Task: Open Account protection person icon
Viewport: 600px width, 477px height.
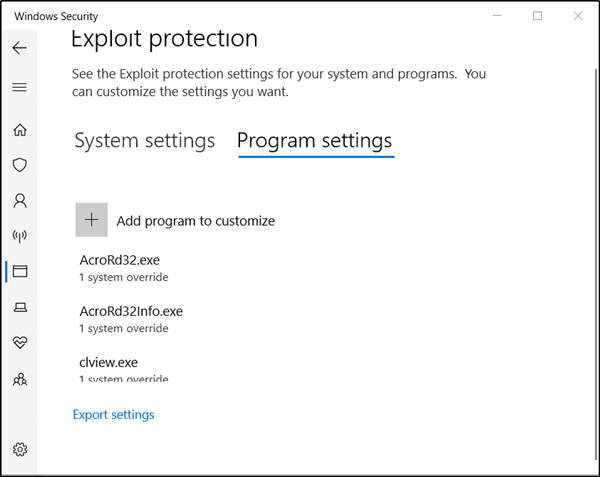Action: tap(19, 200)
